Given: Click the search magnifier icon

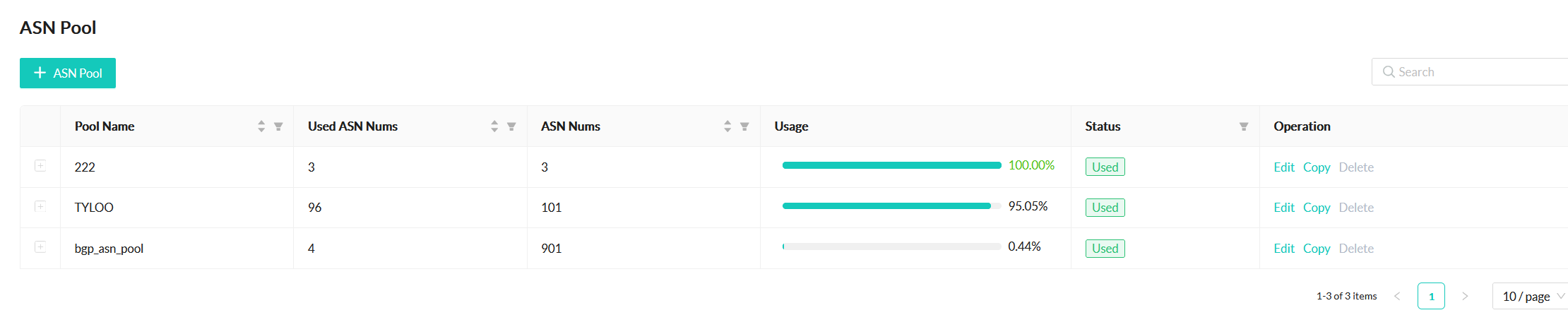Looking at the screenshot, I should 1389,72.
